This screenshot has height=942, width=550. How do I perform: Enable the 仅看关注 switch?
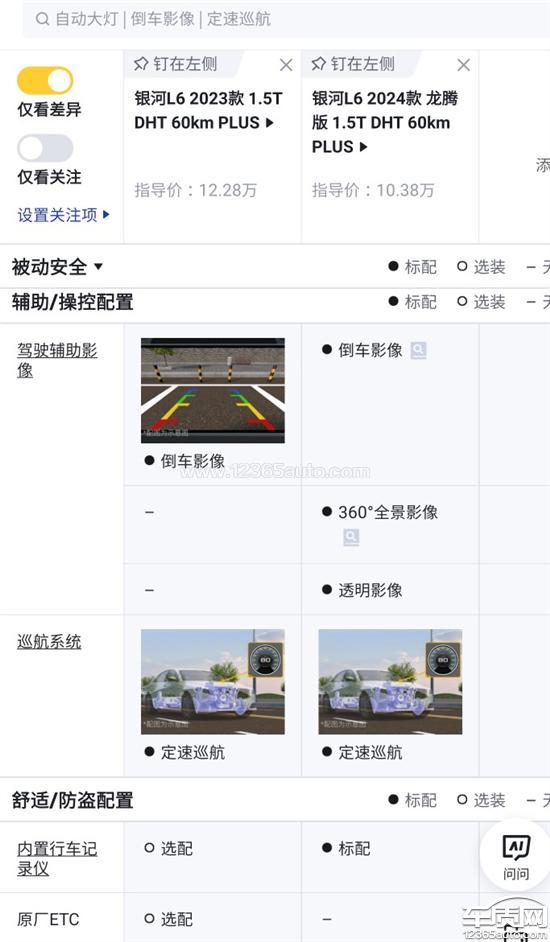coord(45,148)
